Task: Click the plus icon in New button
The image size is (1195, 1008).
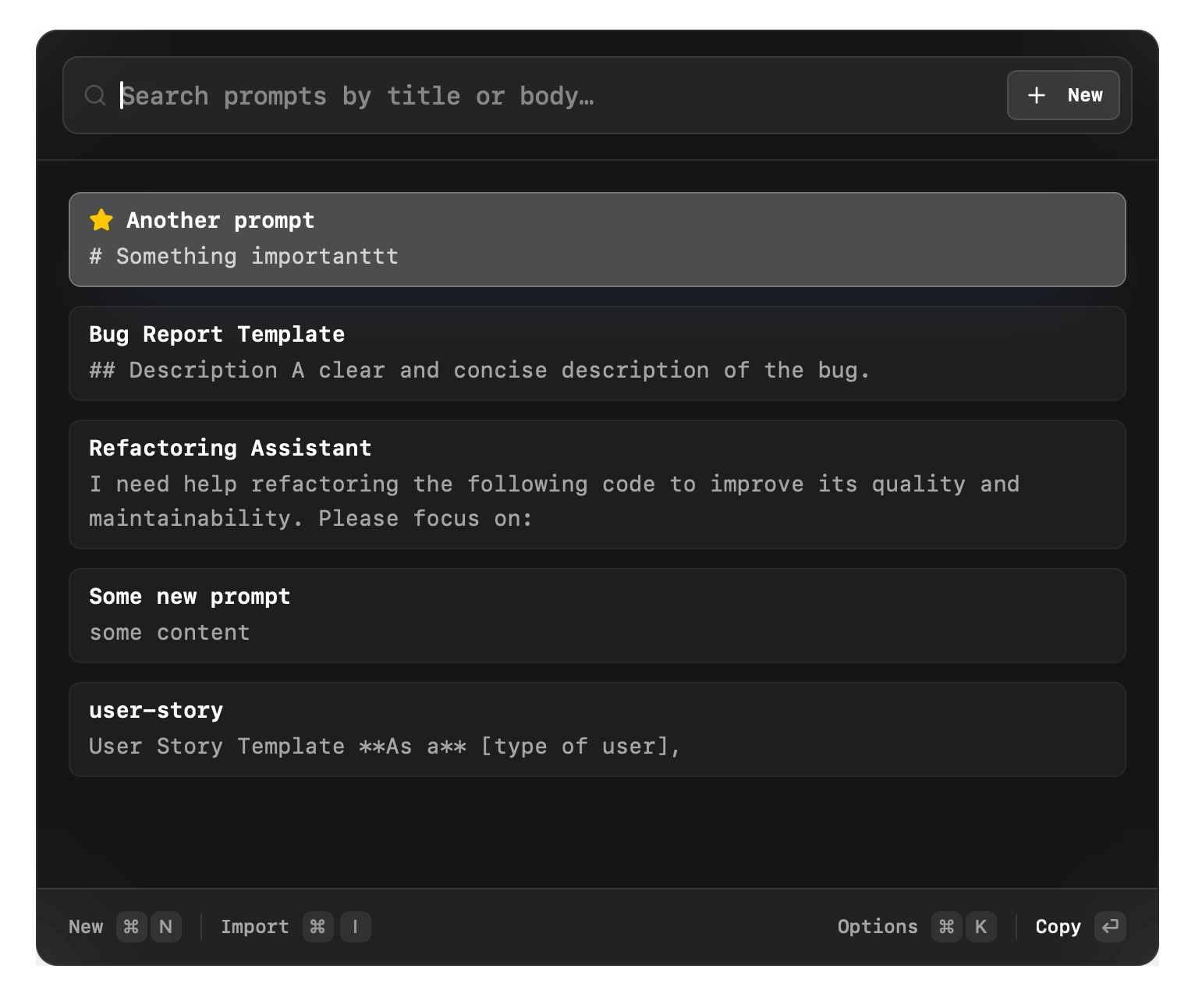Action: (1036, 95)
